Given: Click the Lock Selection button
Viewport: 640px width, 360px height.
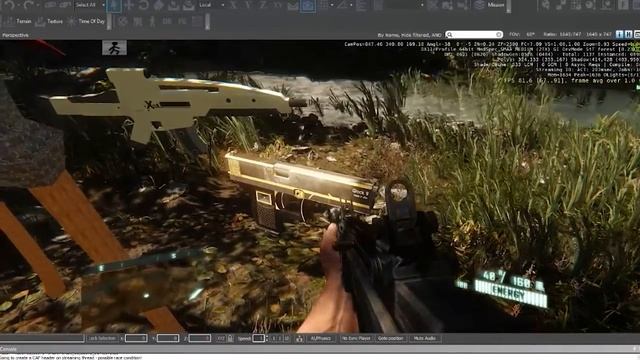Looking at the screenshot, I should (102, 338).
